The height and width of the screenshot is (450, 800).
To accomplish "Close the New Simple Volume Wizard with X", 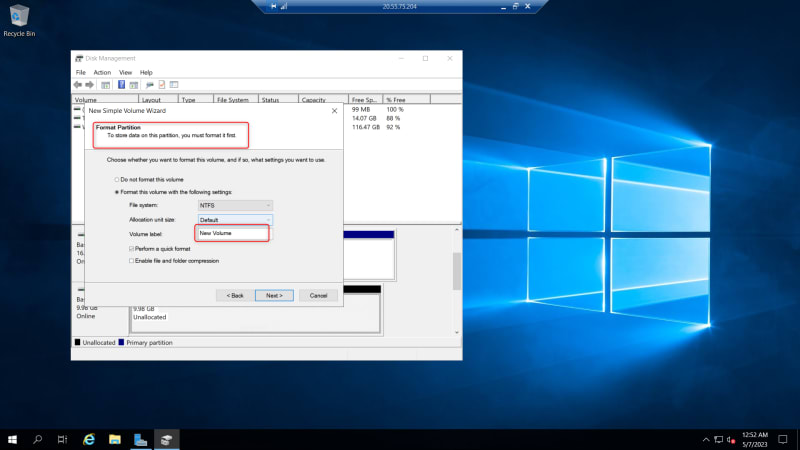I will click(x=334, y=111).
